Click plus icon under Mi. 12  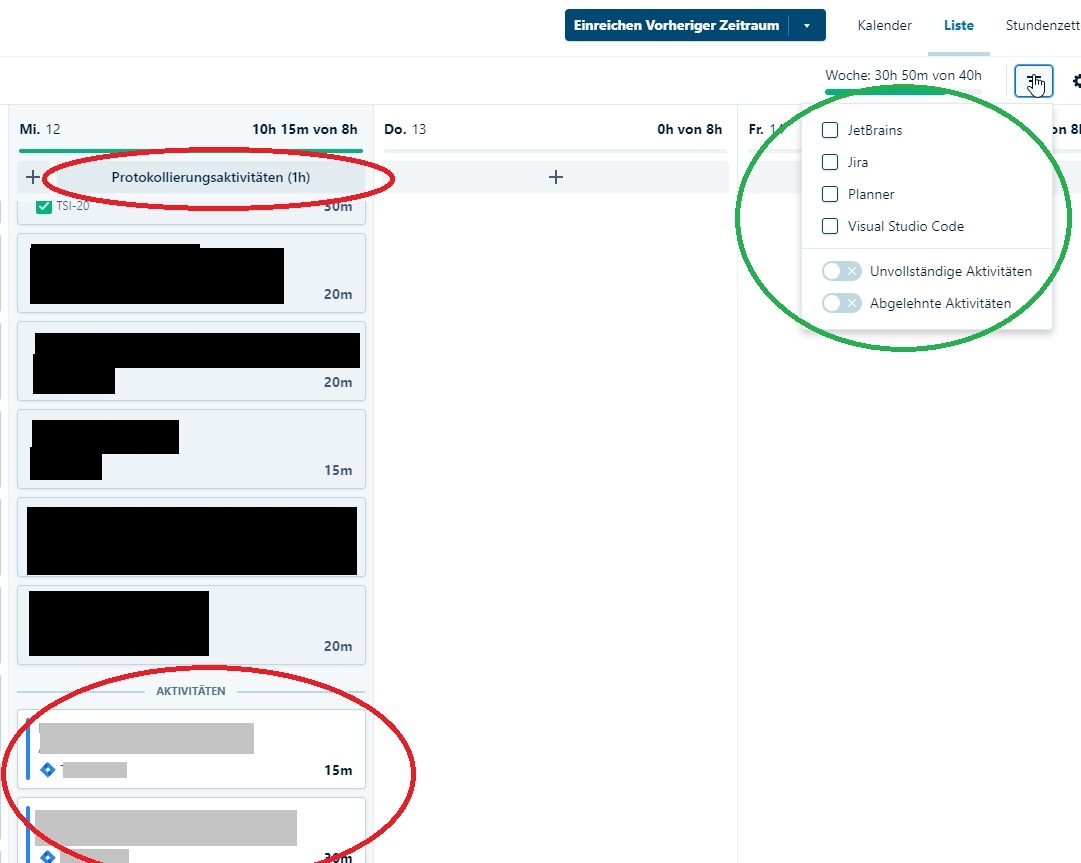click(x=33, y=177)
